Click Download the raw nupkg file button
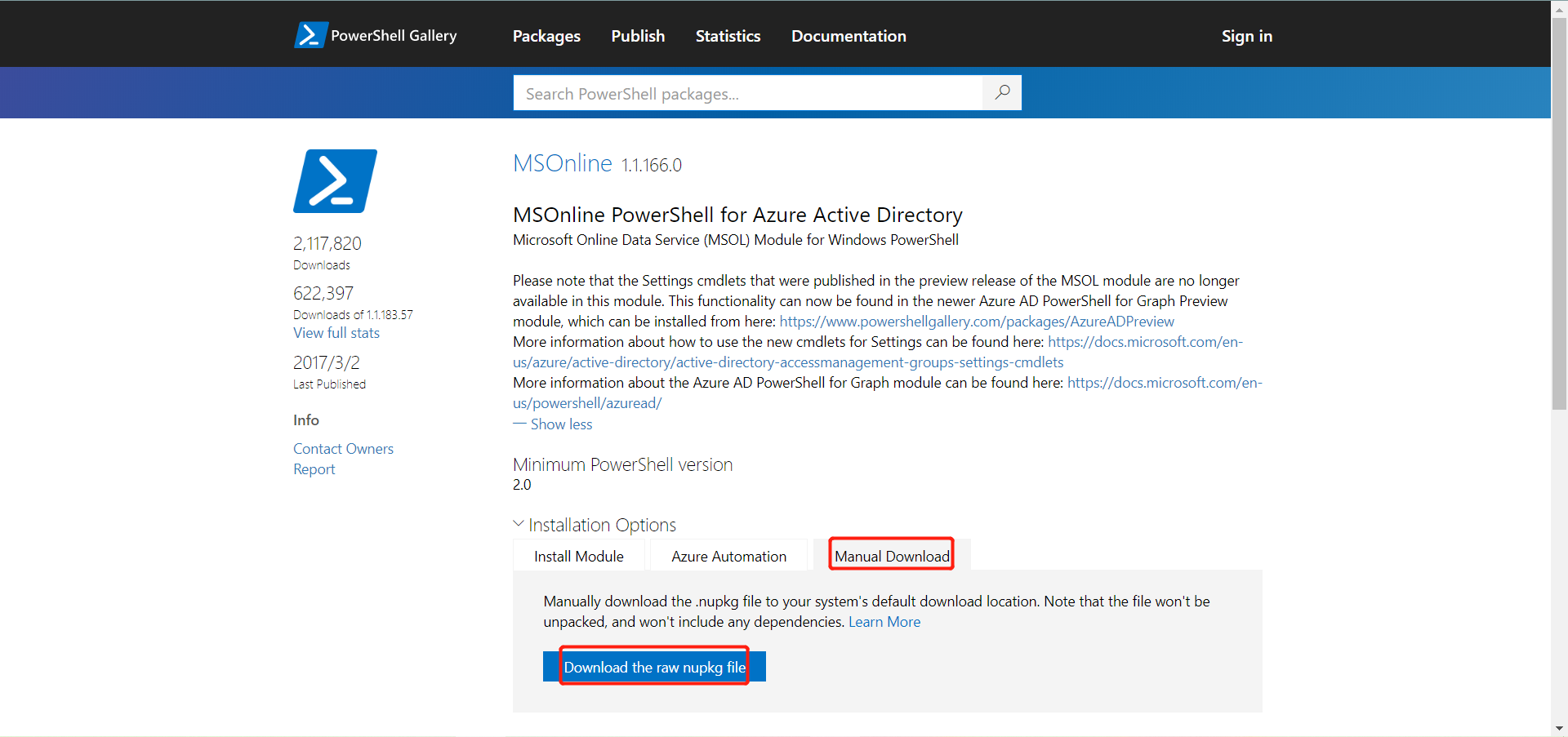The width and height of the screenshot is (1568, 737). click(x=654, y=667)
